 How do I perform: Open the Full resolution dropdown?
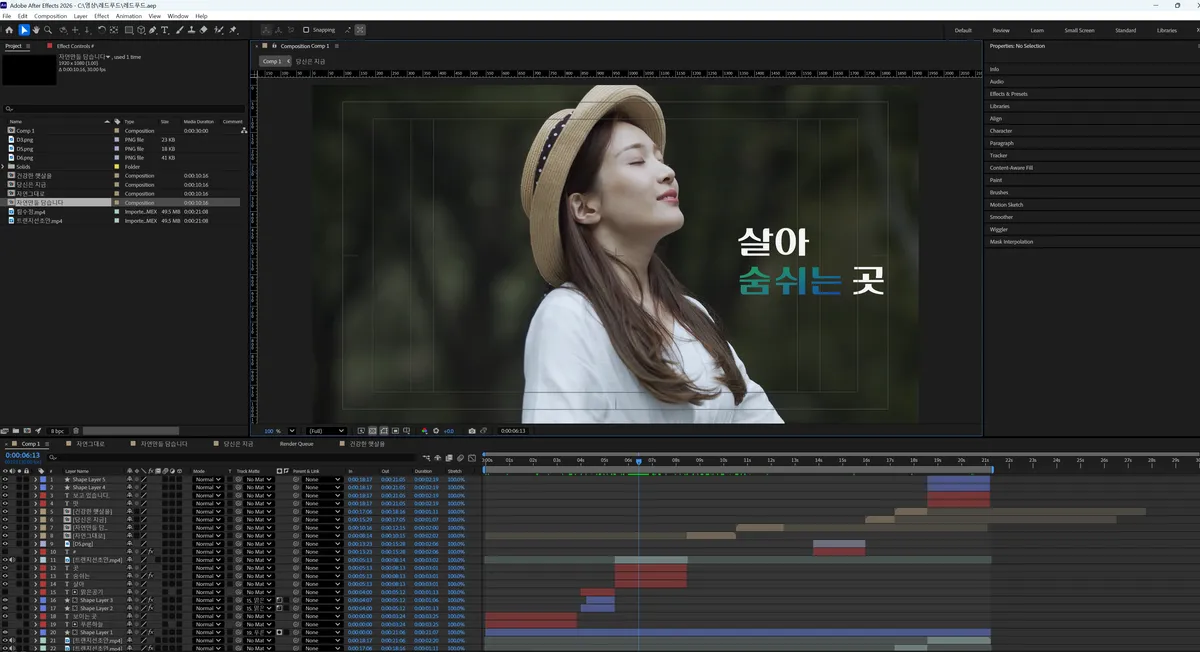(328, 431)
